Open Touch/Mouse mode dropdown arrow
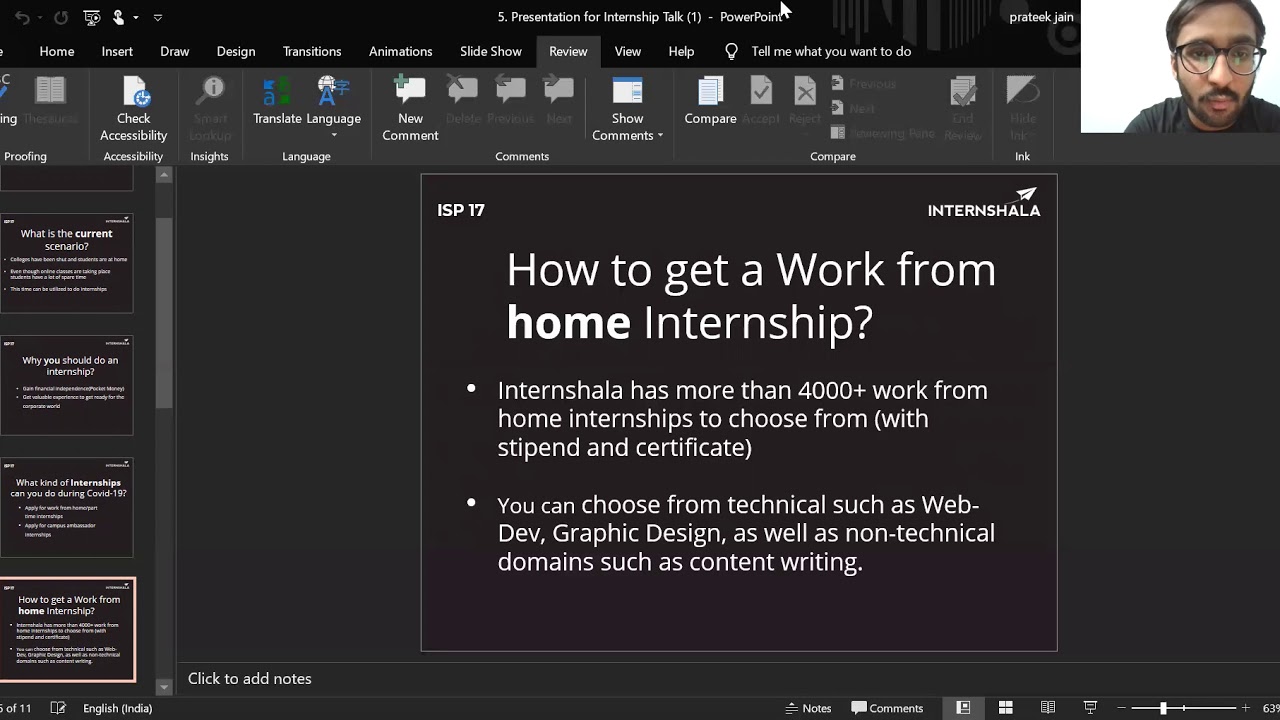The height and width of the screenshot is (720, 1280). (136, 17)
